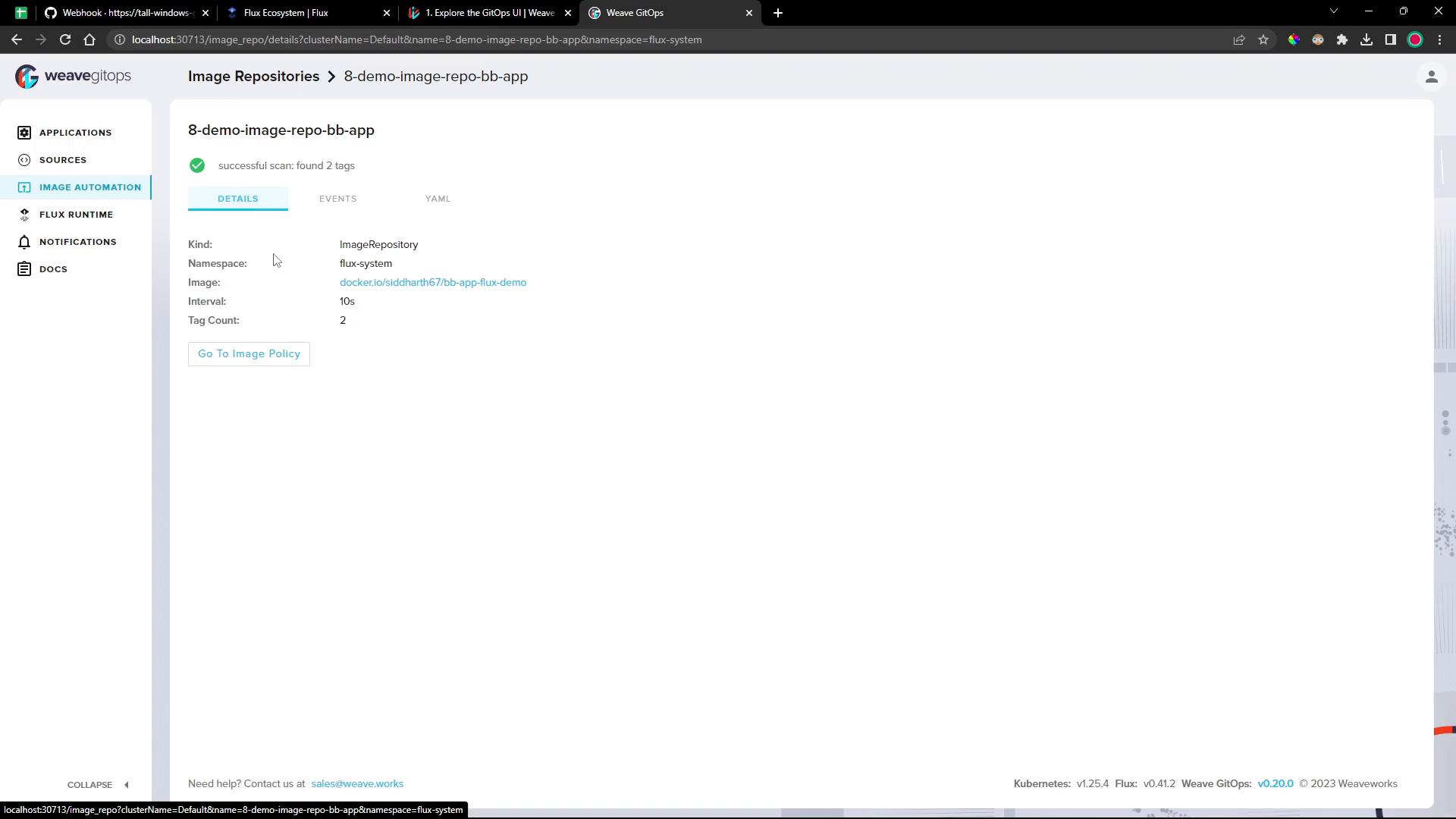
Task: Click the green successful scan checkmark icon
Action: [x=197, y=165]
